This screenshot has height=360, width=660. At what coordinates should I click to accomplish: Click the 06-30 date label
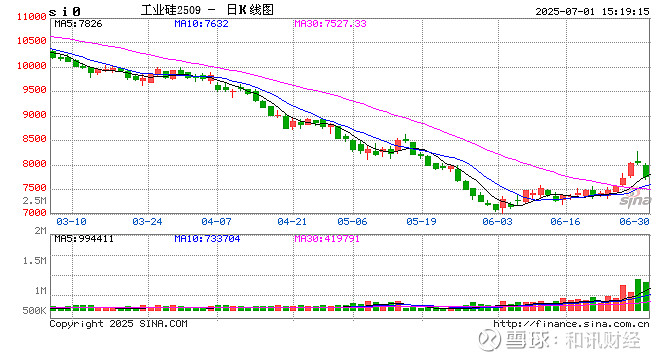[x=634, y=222]
